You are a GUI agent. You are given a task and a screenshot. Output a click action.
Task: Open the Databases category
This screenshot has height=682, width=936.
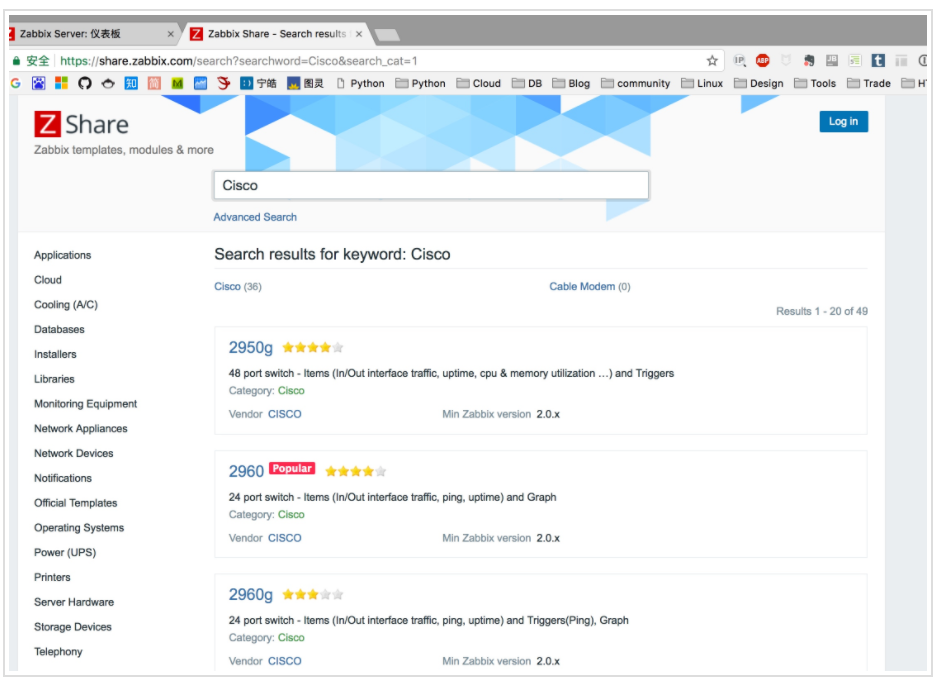click(x=59, y=330)
